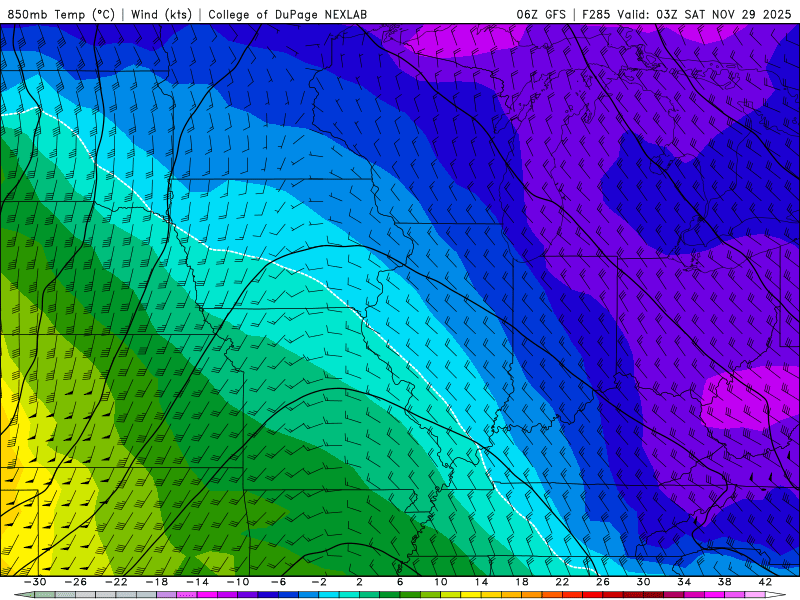Click the 42 label on the color scale
This screenshot has width=800, height=600.
click(765, 582)
